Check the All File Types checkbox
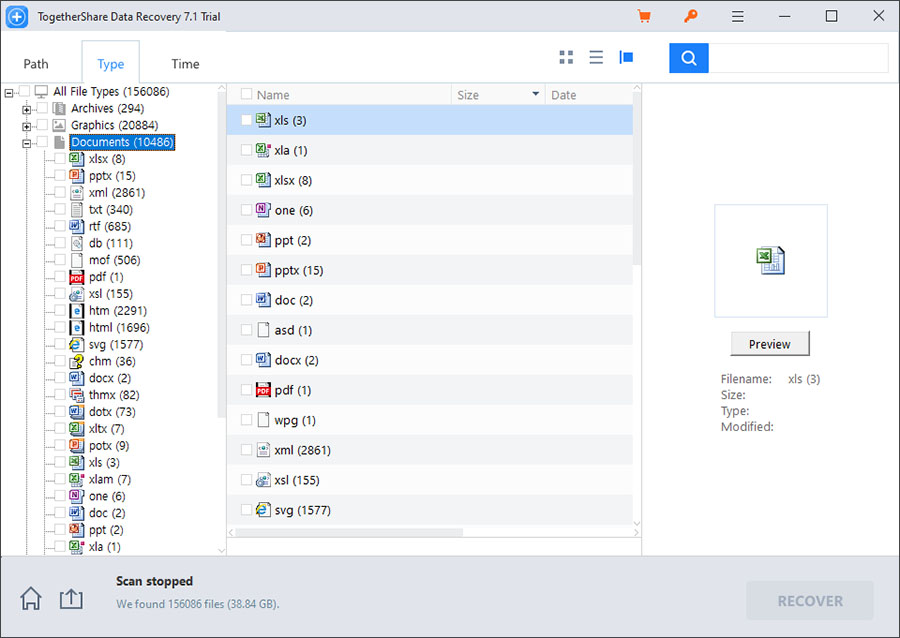Image resolution: width=900 pixels, height=638 pixels. [24, 91]
